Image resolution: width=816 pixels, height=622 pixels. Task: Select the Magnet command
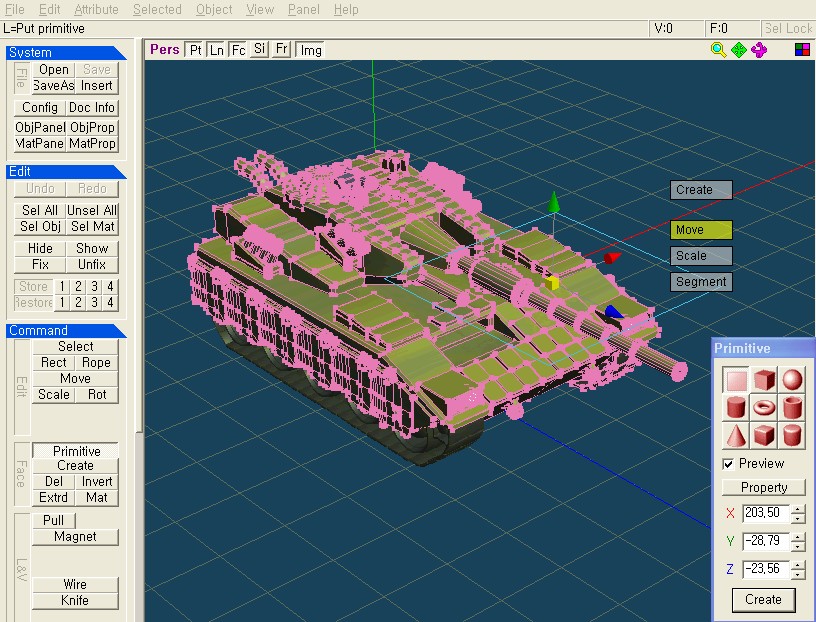click(75, 537)
